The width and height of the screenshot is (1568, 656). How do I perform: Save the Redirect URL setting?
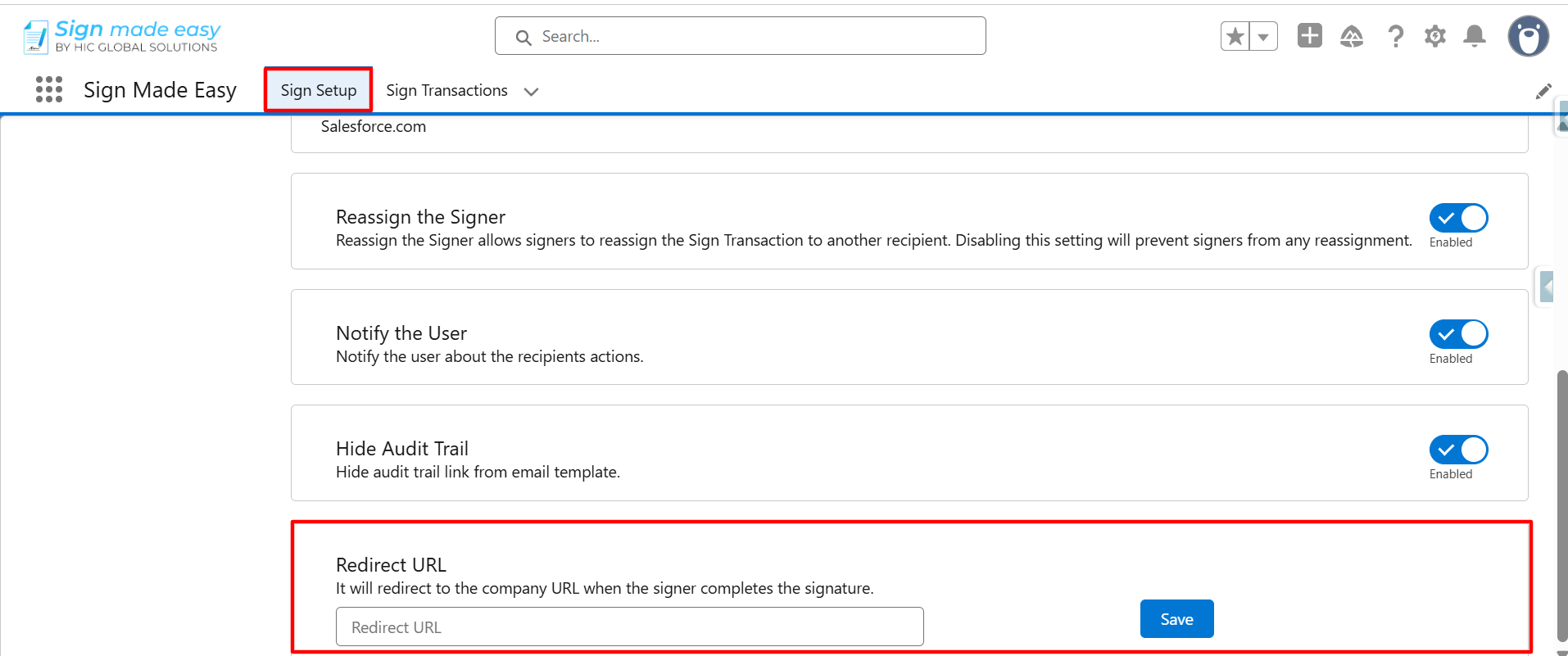[1176, 619]
